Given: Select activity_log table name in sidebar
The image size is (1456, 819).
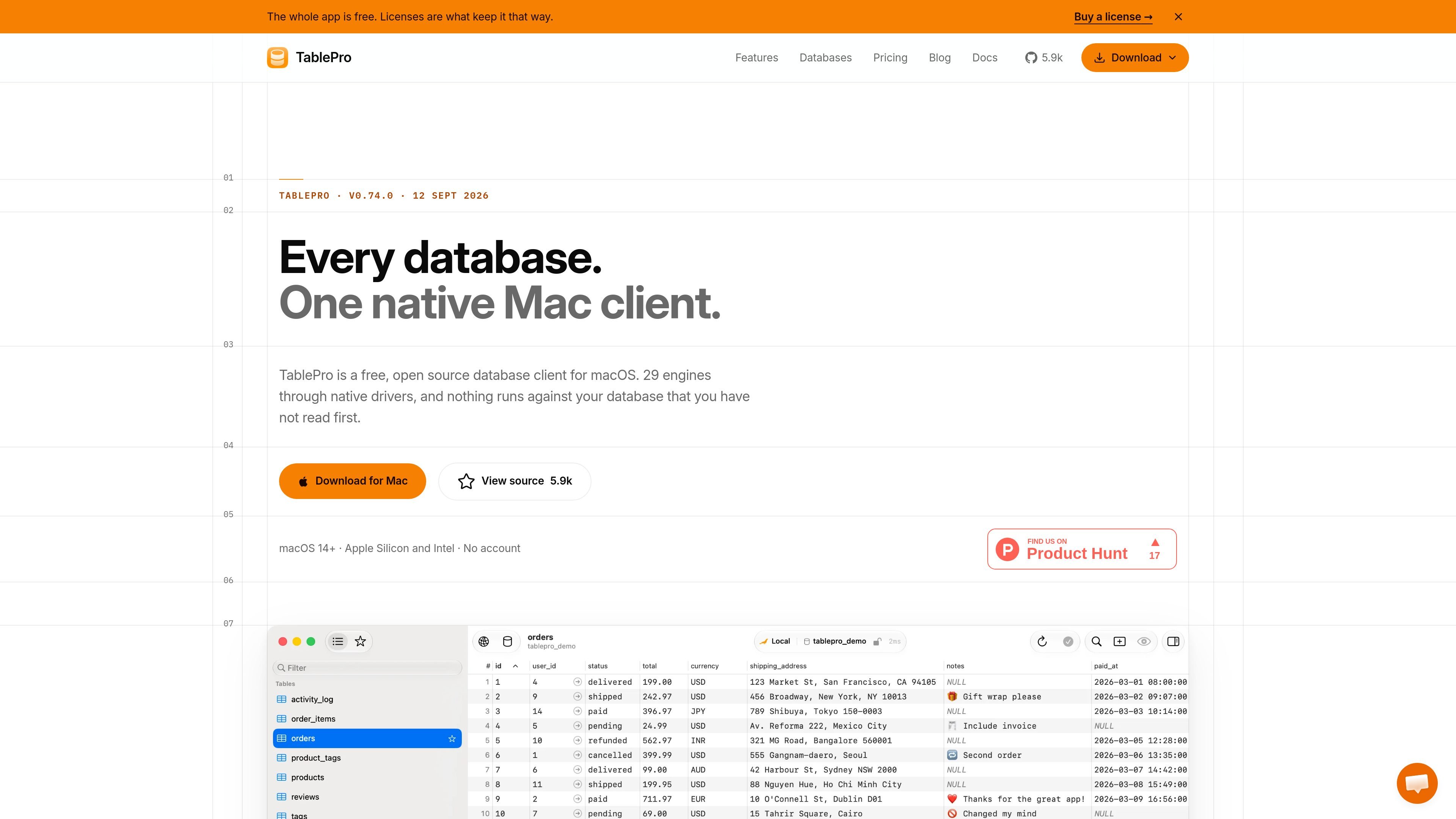Looking at the screenshot, I should coord(312,700).
